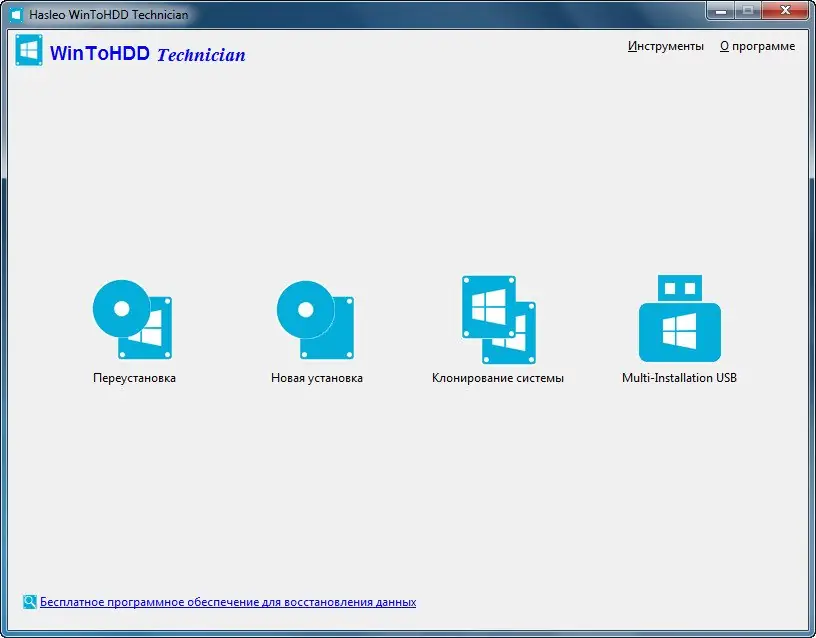The height and width of the screenshot is (638, 816).
Task: Open the О программе menu
Action: click(759, 46)
